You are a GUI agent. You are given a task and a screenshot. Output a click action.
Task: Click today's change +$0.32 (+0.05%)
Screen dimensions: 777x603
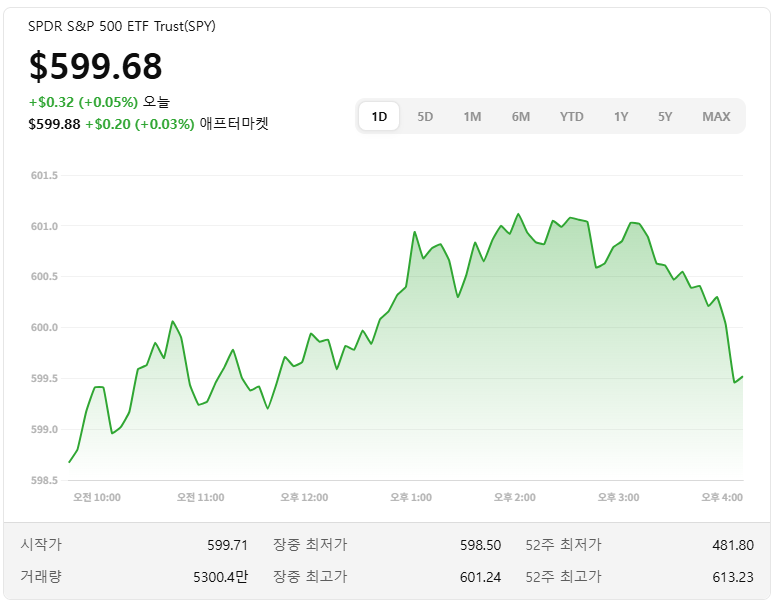pos(83,102)
